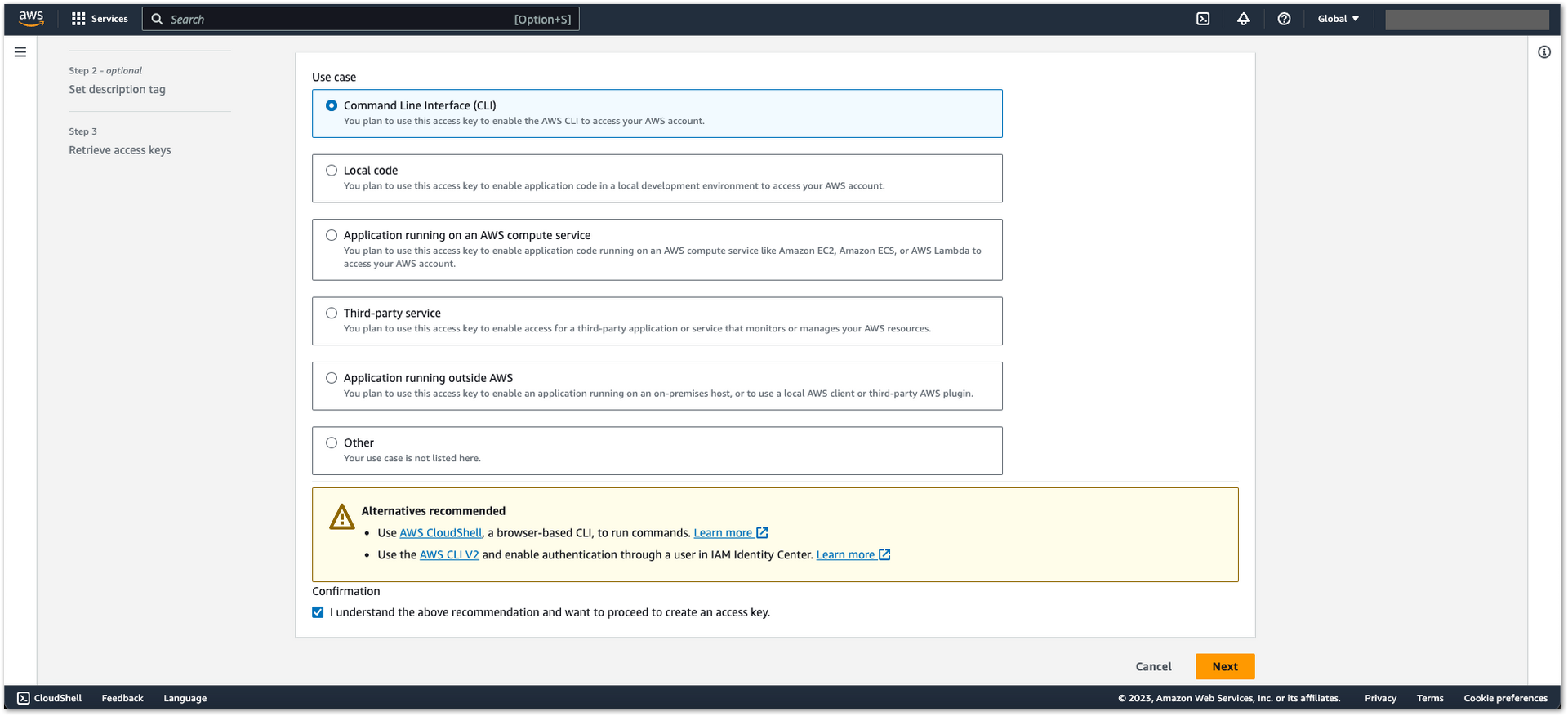Choose Application running outside AWS
Screen dimensions: 1568x716
332,378
